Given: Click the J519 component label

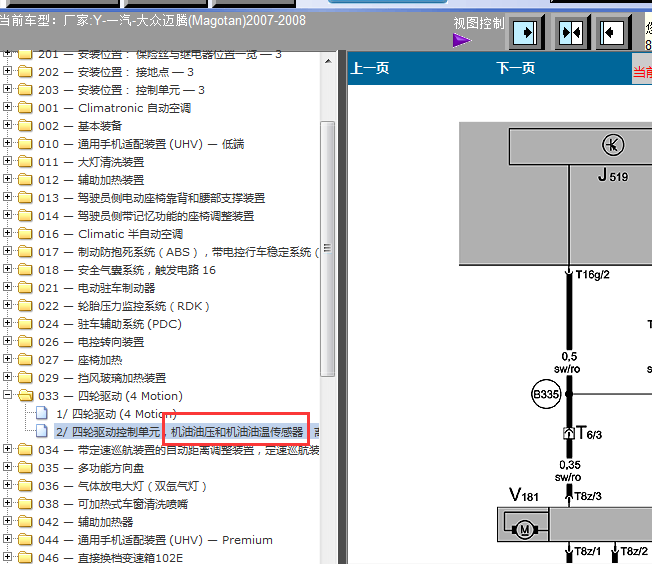Looking at the screenshot, I should pos(613,175).
